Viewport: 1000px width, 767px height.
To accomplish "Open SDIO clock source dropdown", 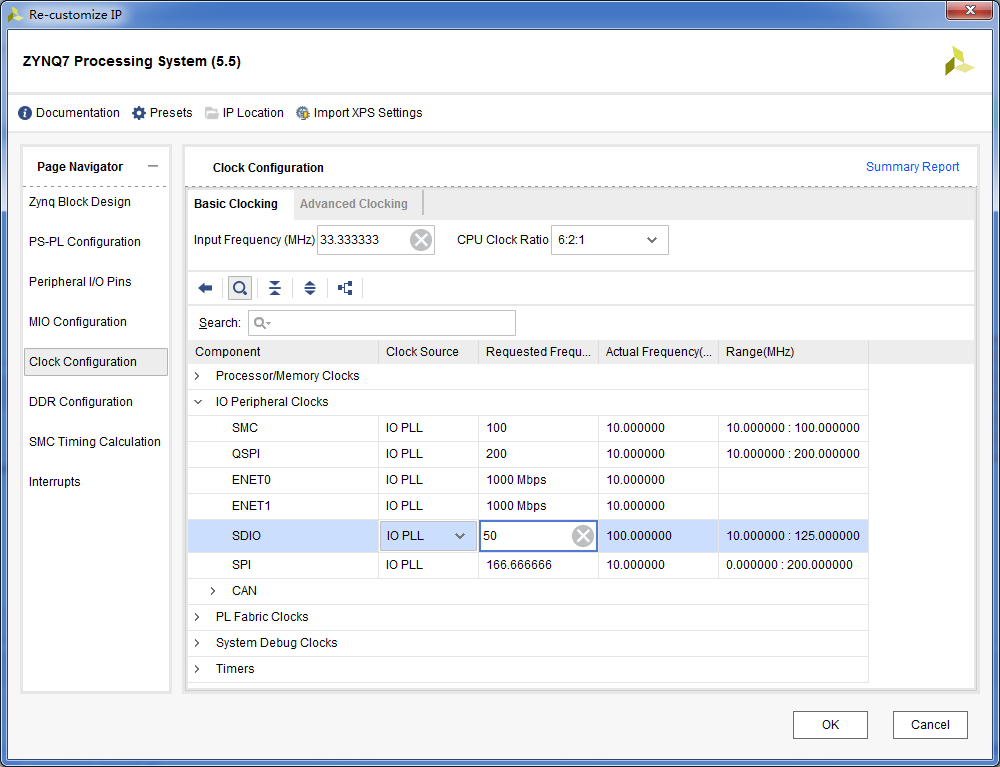I will (428, 536).
